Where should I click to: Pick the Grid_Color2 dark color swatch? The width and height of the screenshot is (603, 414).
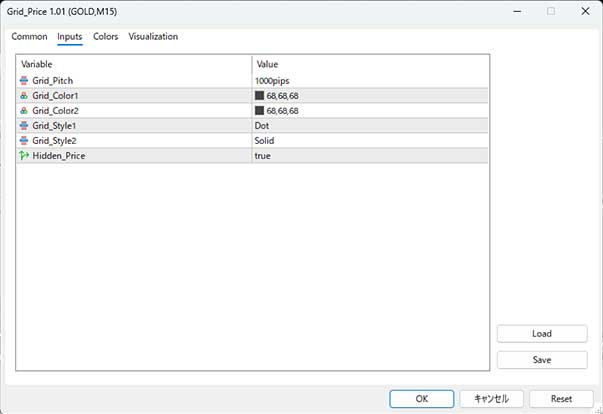click(x=260, y=111)
